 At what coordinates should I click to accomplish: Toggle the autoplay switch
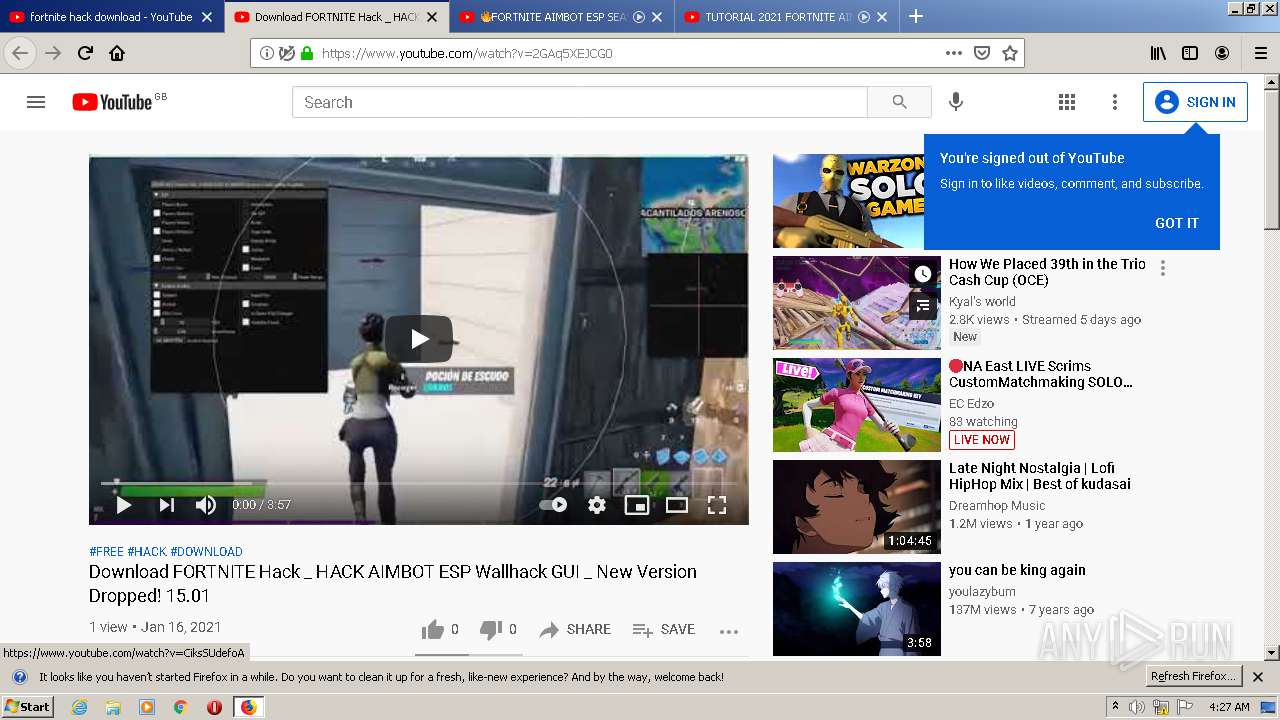[553, 505]
